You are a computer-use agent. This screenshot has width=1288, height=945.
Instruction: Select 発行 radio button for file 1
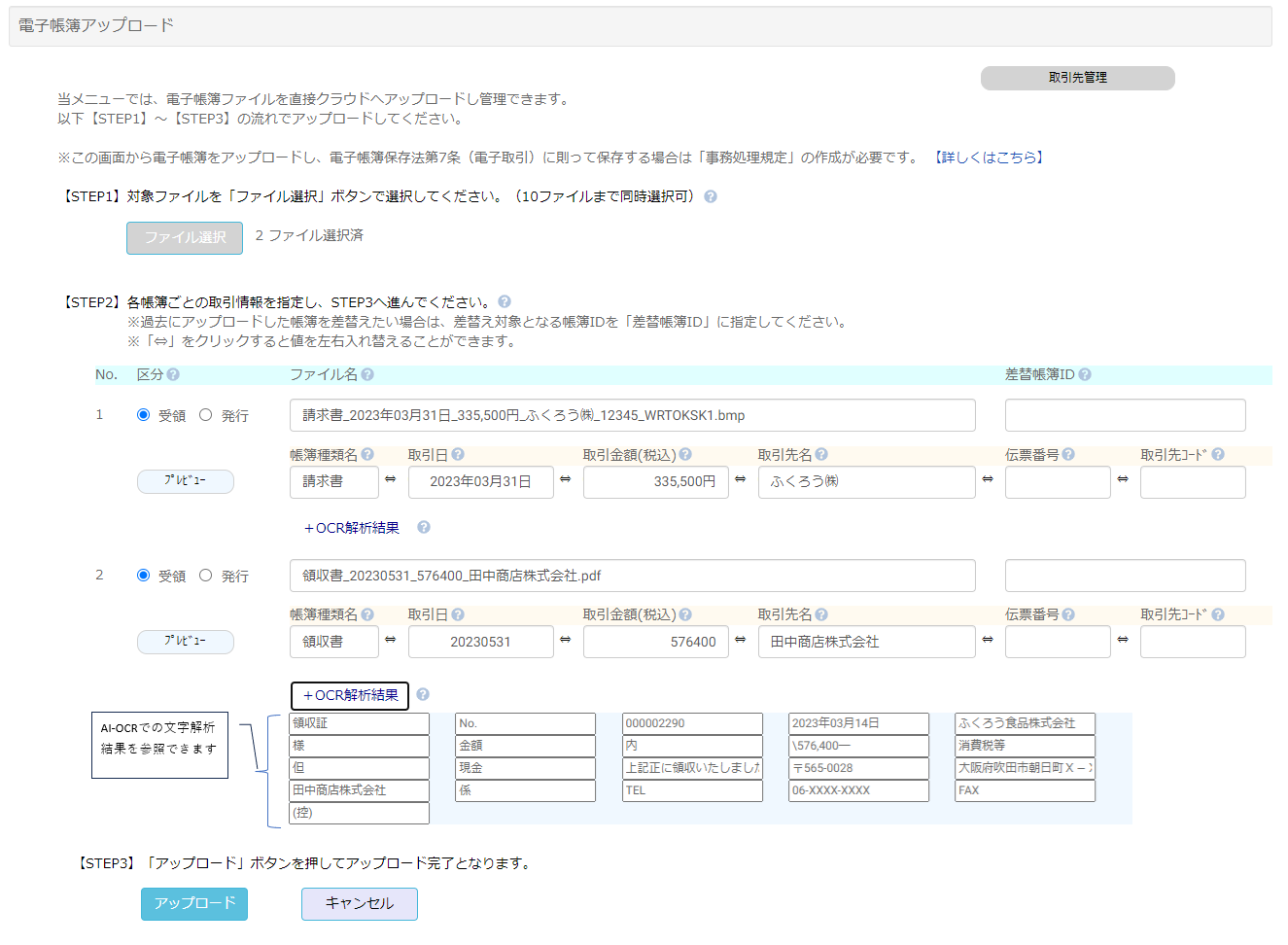pyautogui.click(x=206, y=415)
